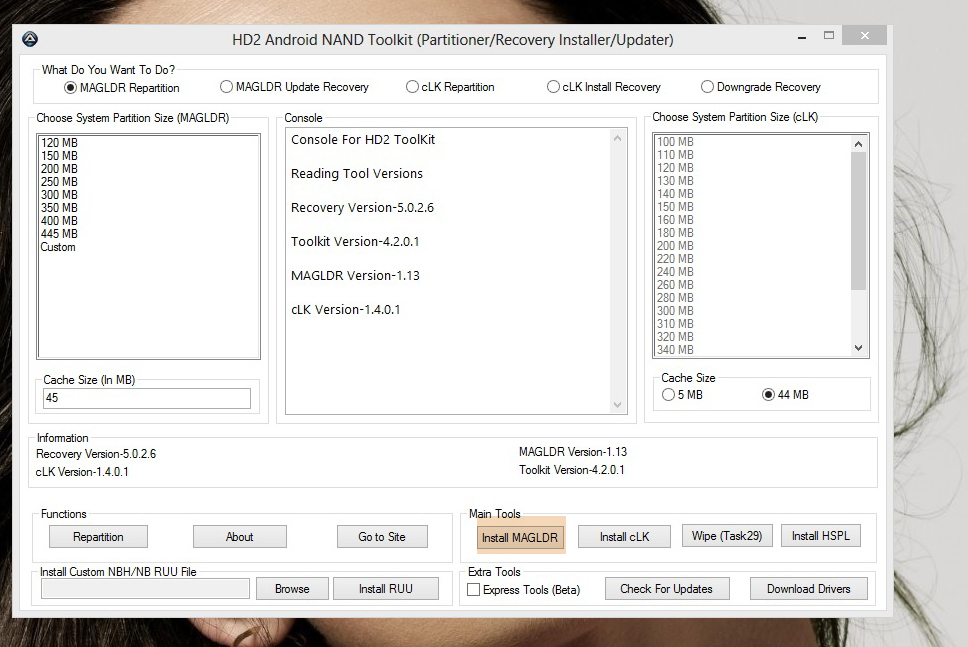This screenshot has height=647, width=968.
Task: Click Check For Updates button
Action: [x=667, y=588]
